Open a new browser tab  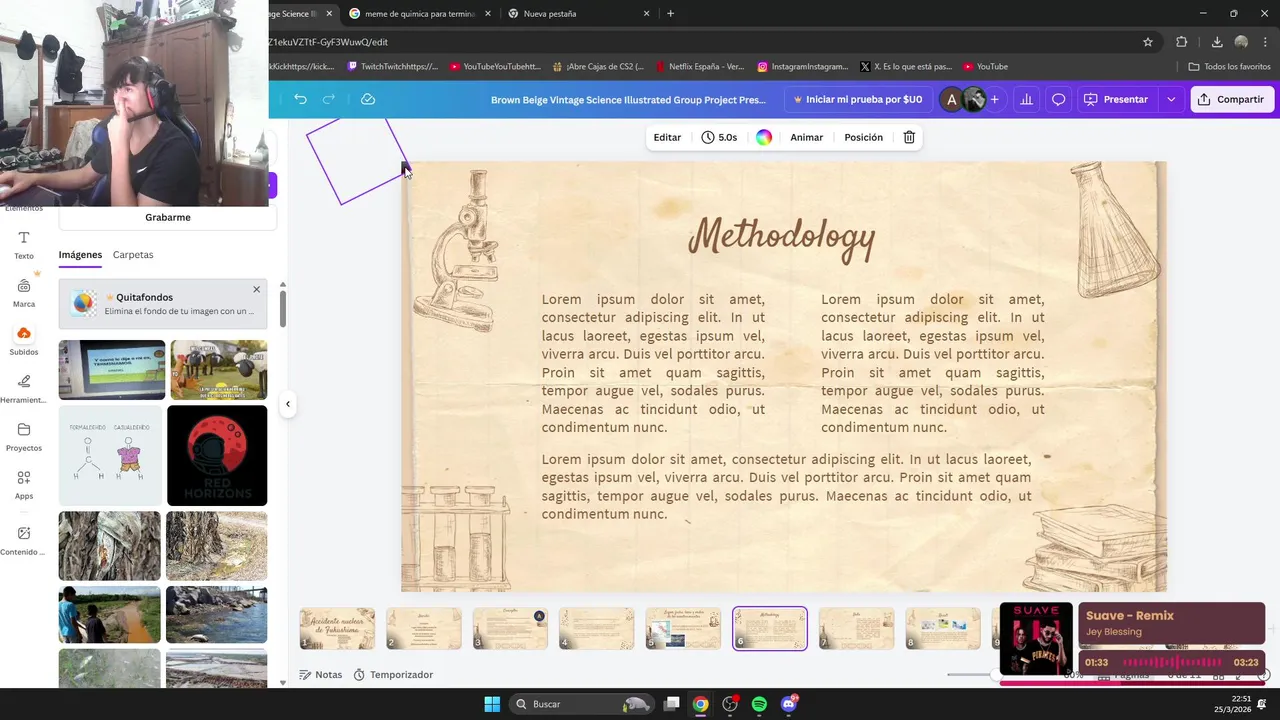(670, 14)
